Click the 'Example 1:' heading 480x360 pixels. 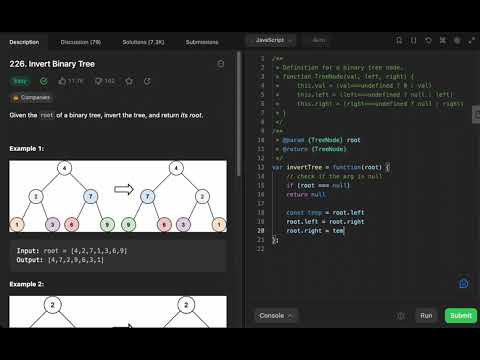tap(27, 148)
